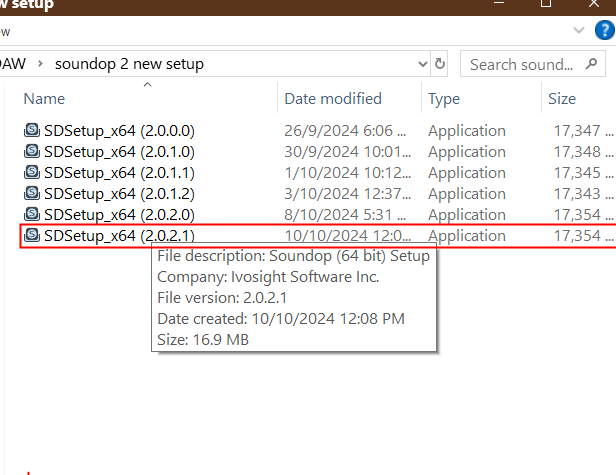Refresh the folder with the refresh icon
This screenshot has width=616, height=475.
point(441,64)
